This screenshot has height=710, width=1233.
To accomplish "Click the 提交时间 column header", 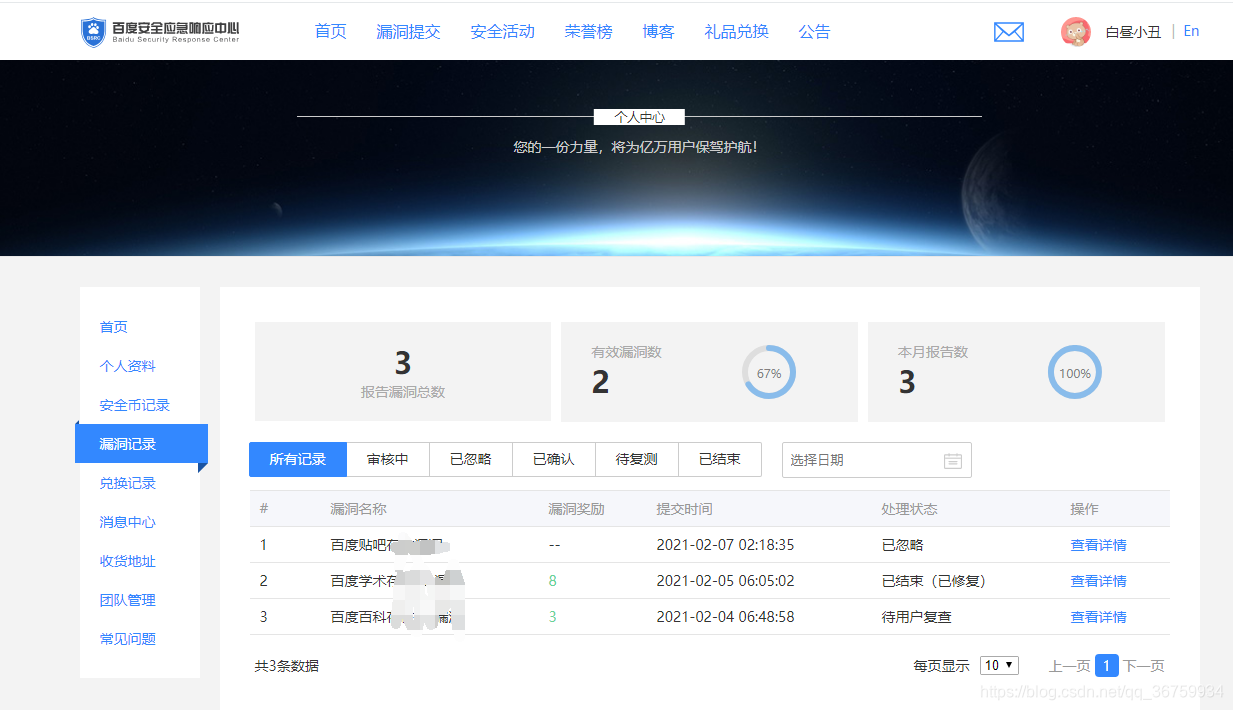I will [x=684, y=509].
